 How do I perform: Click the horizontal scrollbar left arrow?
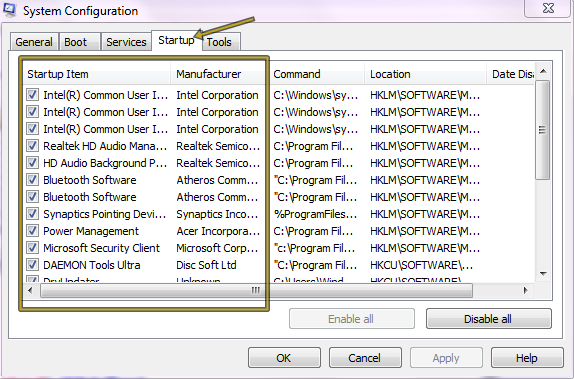[30, 291]
